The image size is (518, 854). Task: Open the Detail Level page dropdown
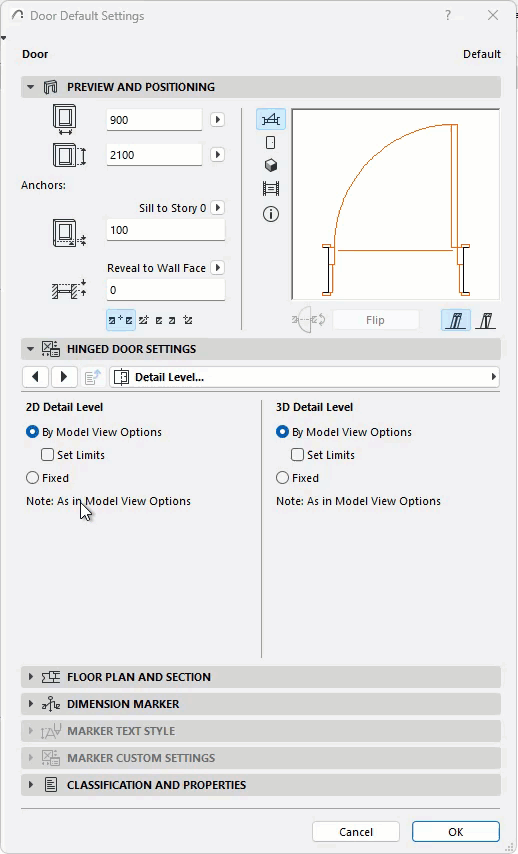pyautogui.click(x=304, y=377)
